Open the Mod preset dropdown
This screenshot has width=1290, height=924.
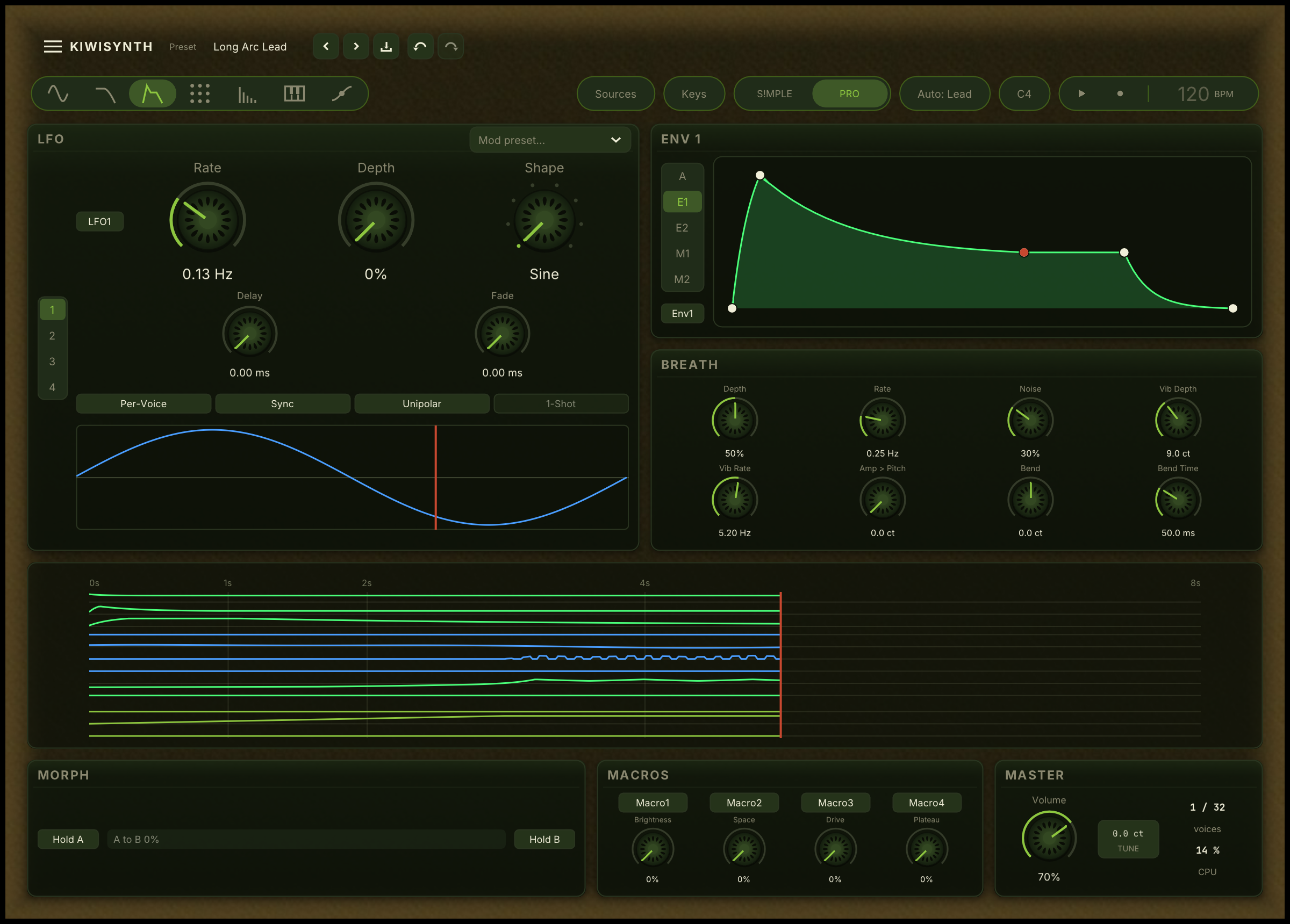[x=550, y=140]
